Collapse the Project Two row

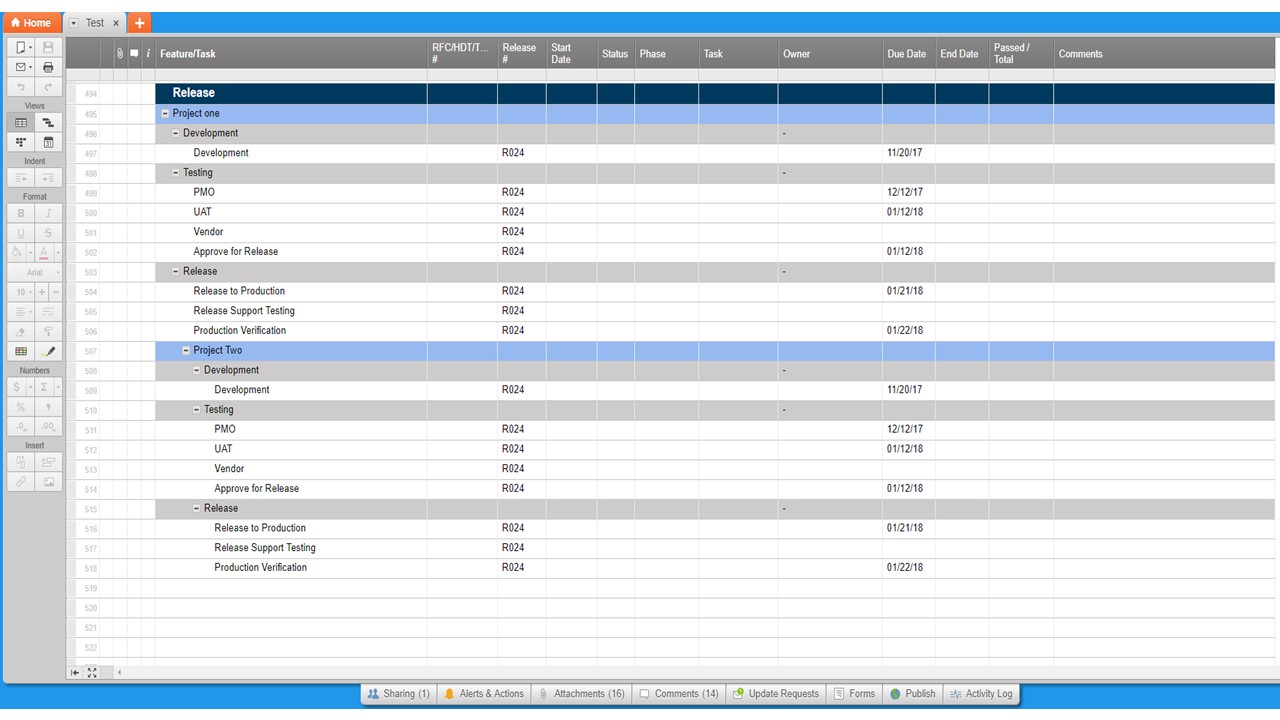click(x=186, y=350)
